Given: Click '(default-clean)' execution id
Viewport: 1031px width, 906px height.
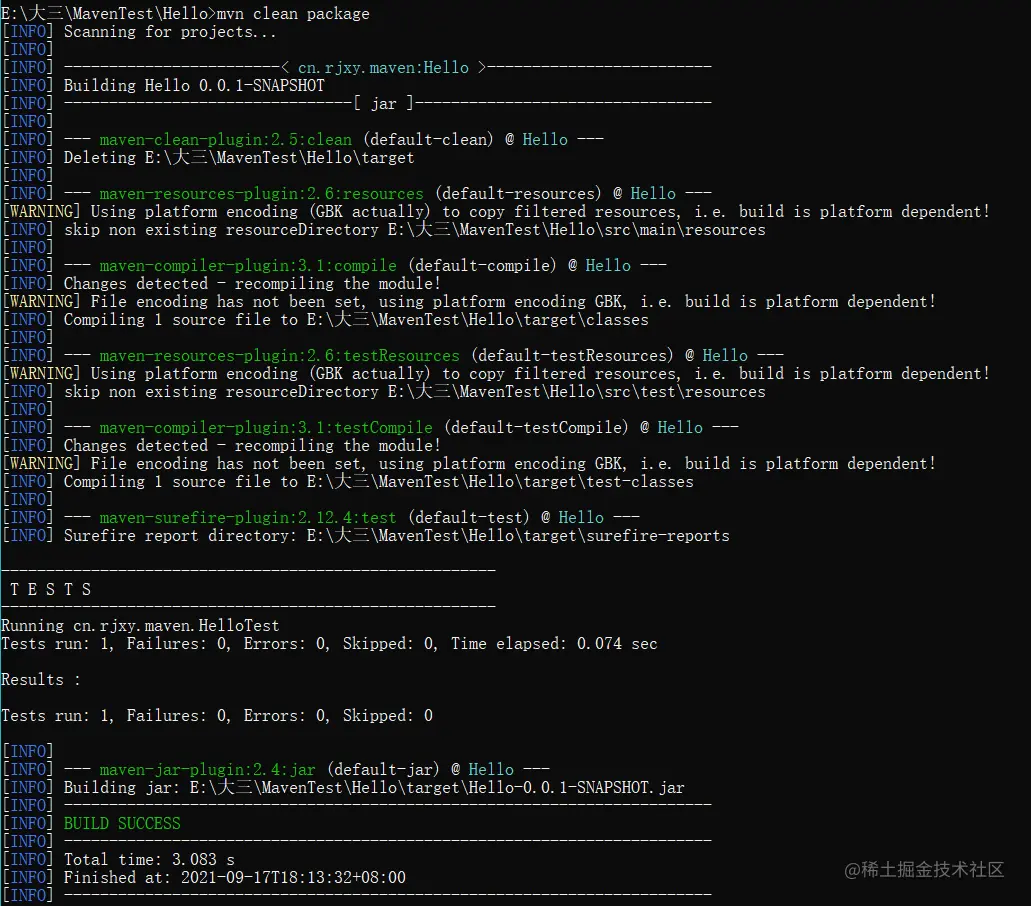Looking at the screenshot, I should click(x=427, y=139).
